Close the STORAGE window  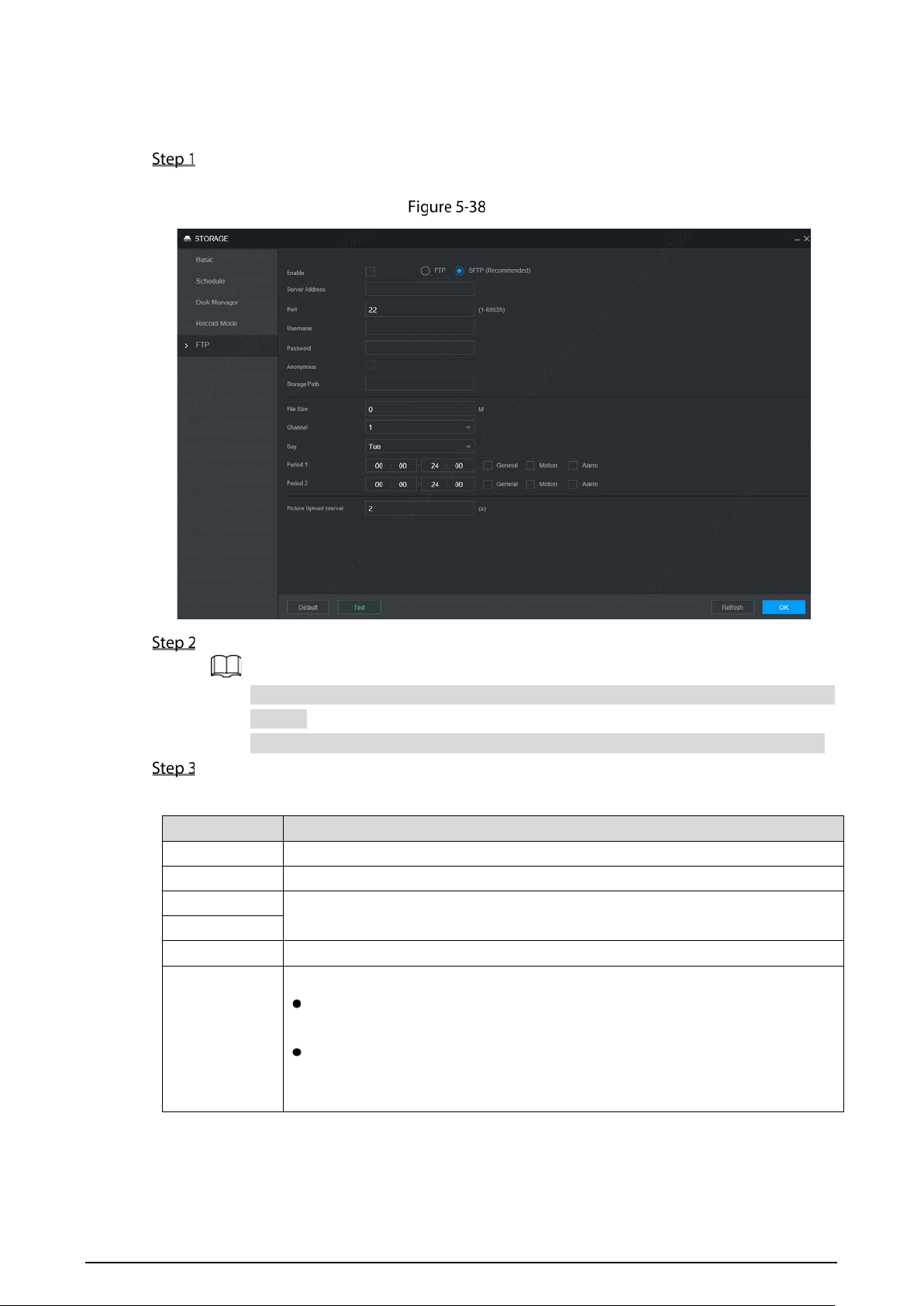[806, 239]
